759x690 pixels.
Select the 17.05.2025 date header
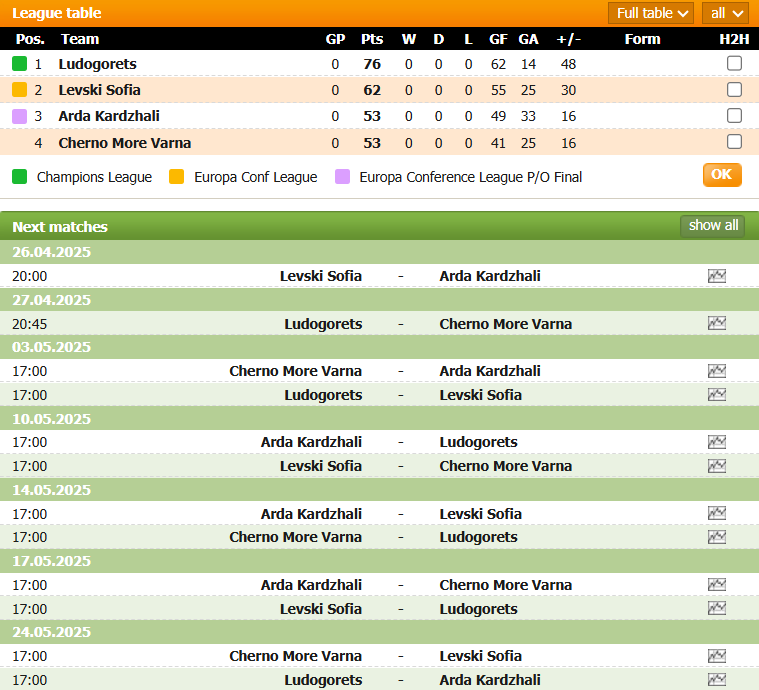[380, 561]
